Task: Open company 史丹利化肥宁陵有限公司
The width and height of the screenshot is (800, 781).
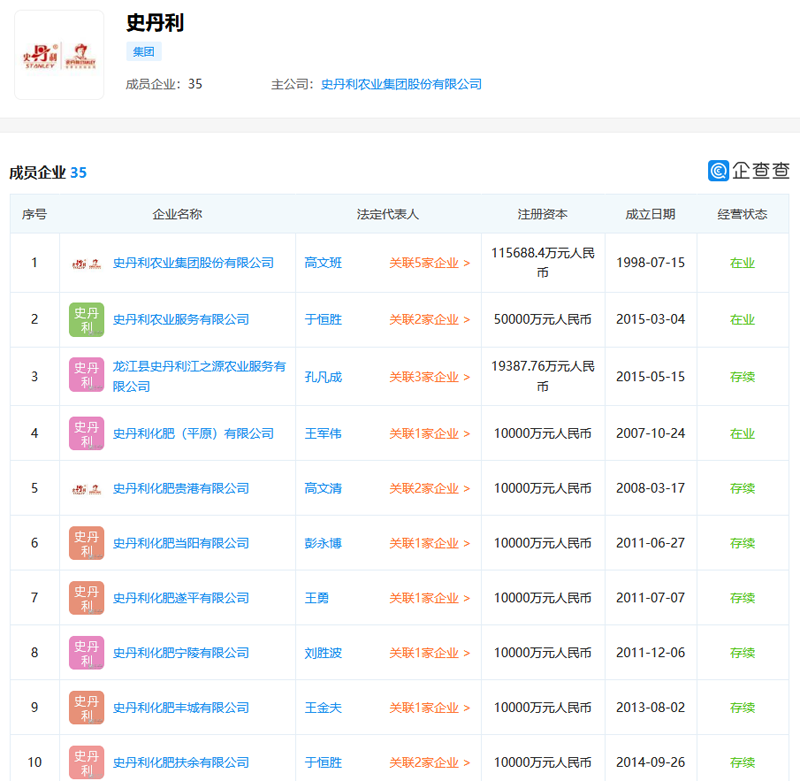Action: (181, 653)
